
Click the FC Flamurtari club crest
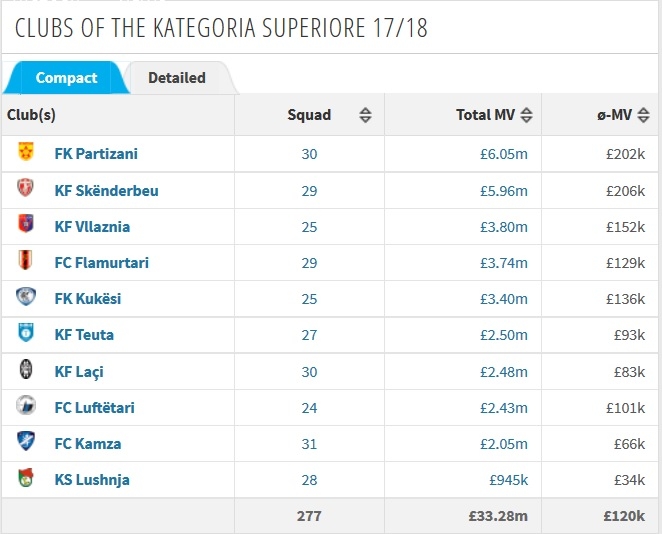pos(25,260)
